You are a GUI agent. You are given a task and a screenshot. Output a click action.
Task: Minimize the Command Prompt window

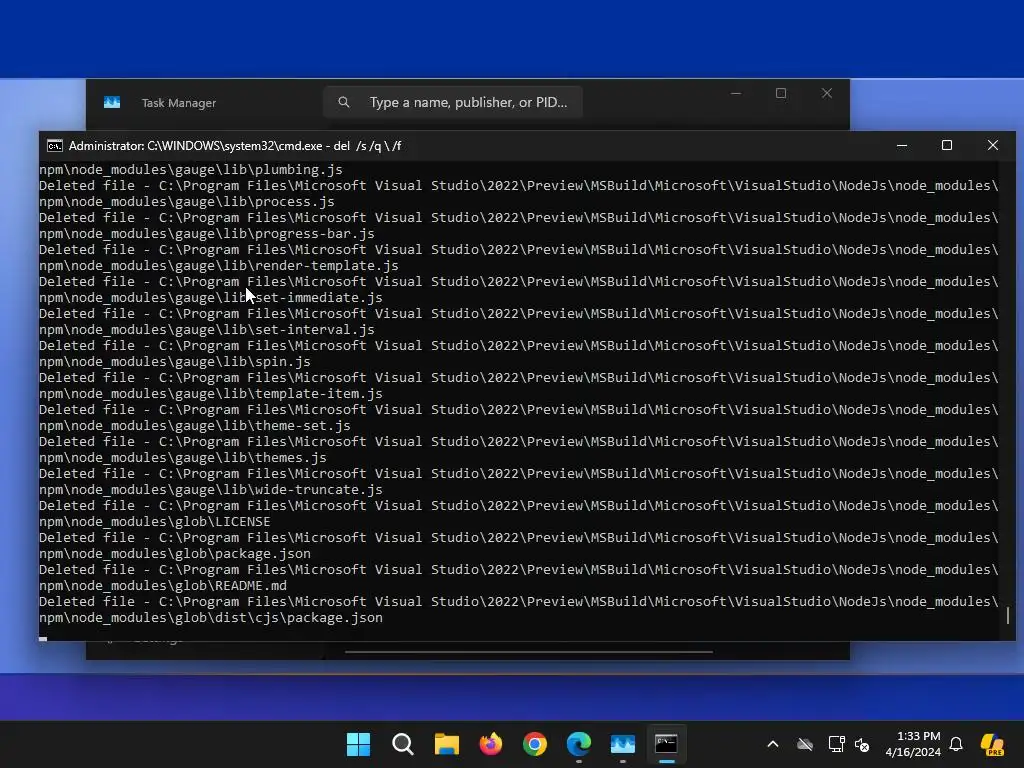[x=902, y=146]
